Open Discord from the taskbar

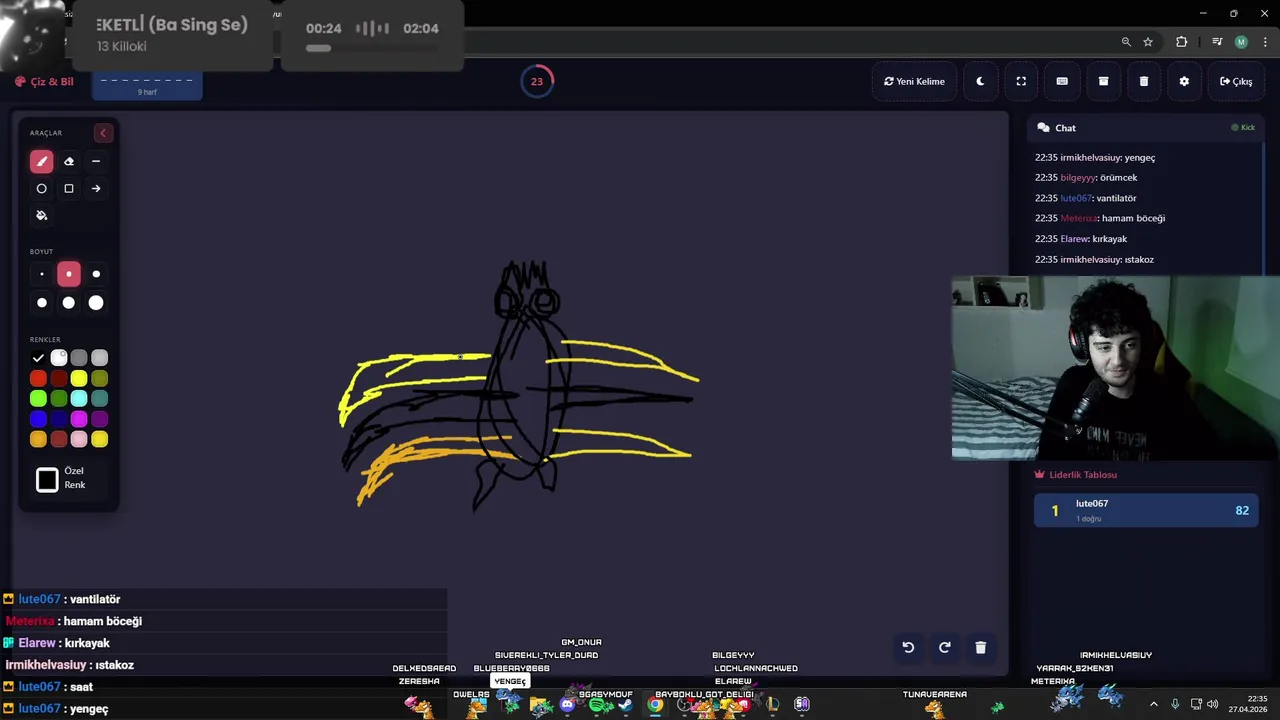568,704
